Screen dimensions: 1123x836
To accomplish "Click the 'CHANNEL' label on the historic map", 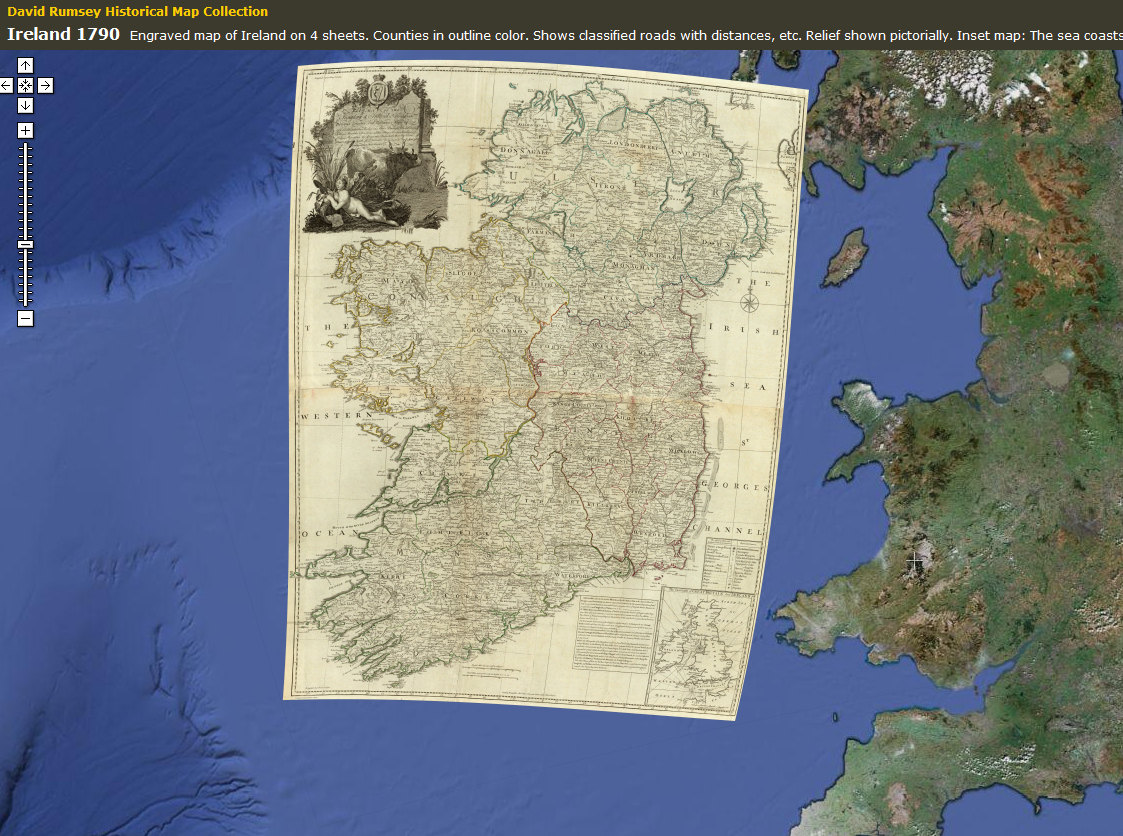I will pos(728,530).
